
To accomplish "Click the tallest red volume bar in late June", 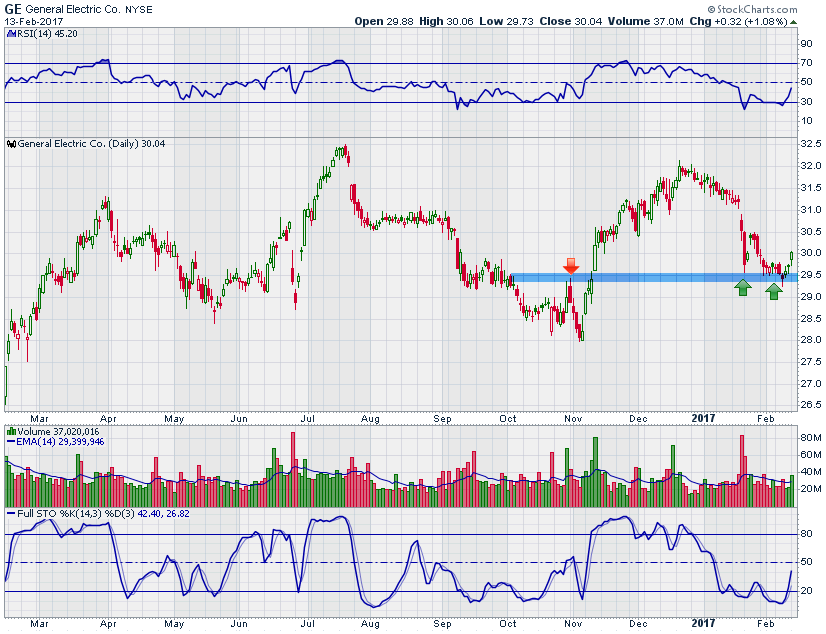I will pos(293,470).
